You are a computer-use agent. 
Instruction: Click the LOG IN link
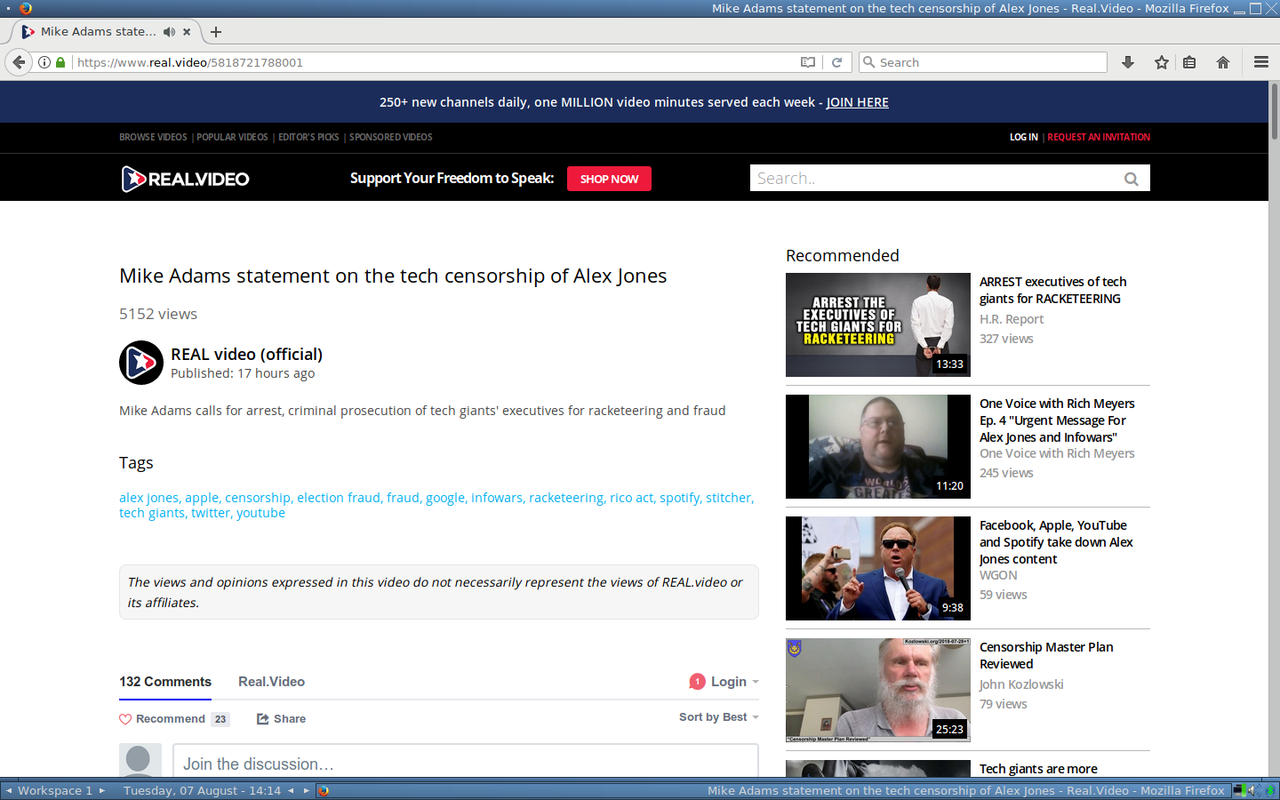1024,137
